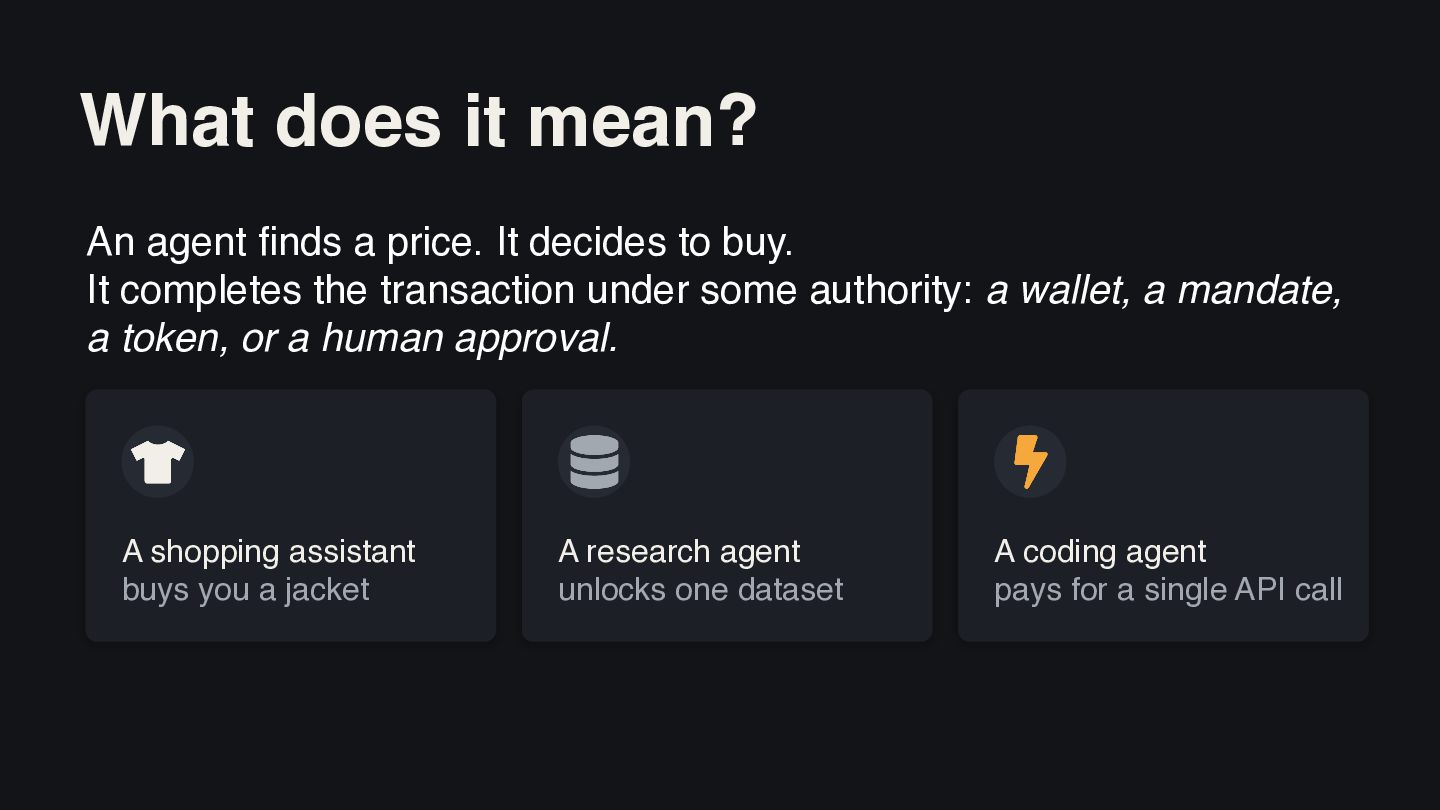Click 'pays for a single API call' text
Screen dimensions: 1440x810
pos(1168,589)
